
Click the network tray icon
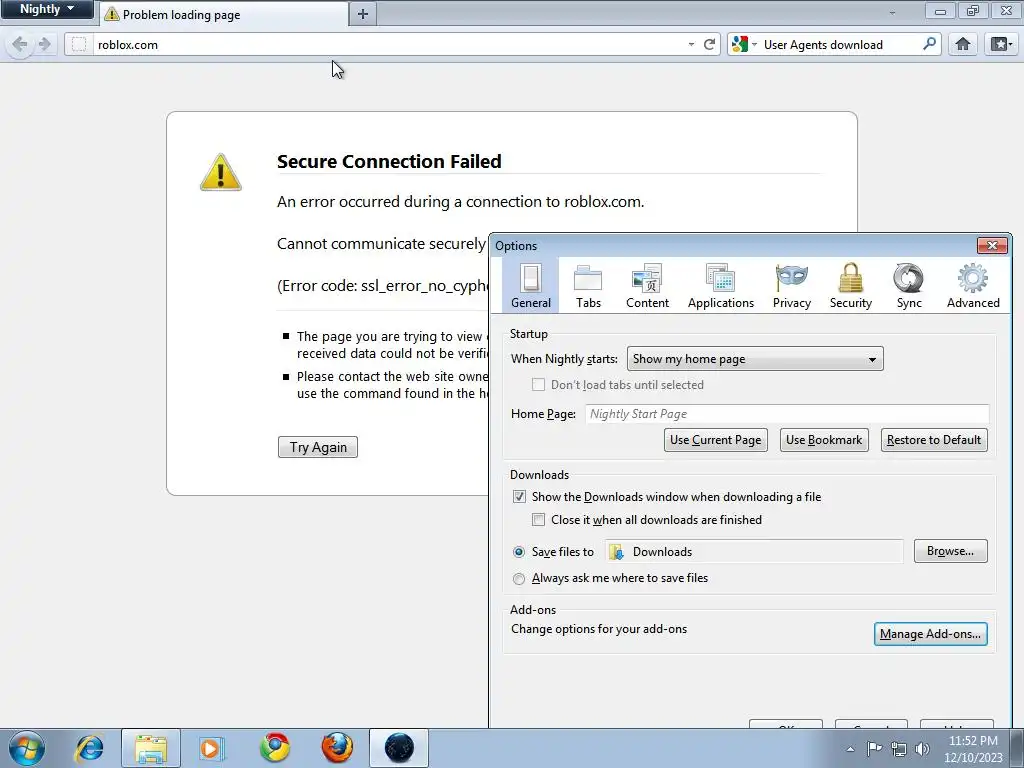pos(899,749)
